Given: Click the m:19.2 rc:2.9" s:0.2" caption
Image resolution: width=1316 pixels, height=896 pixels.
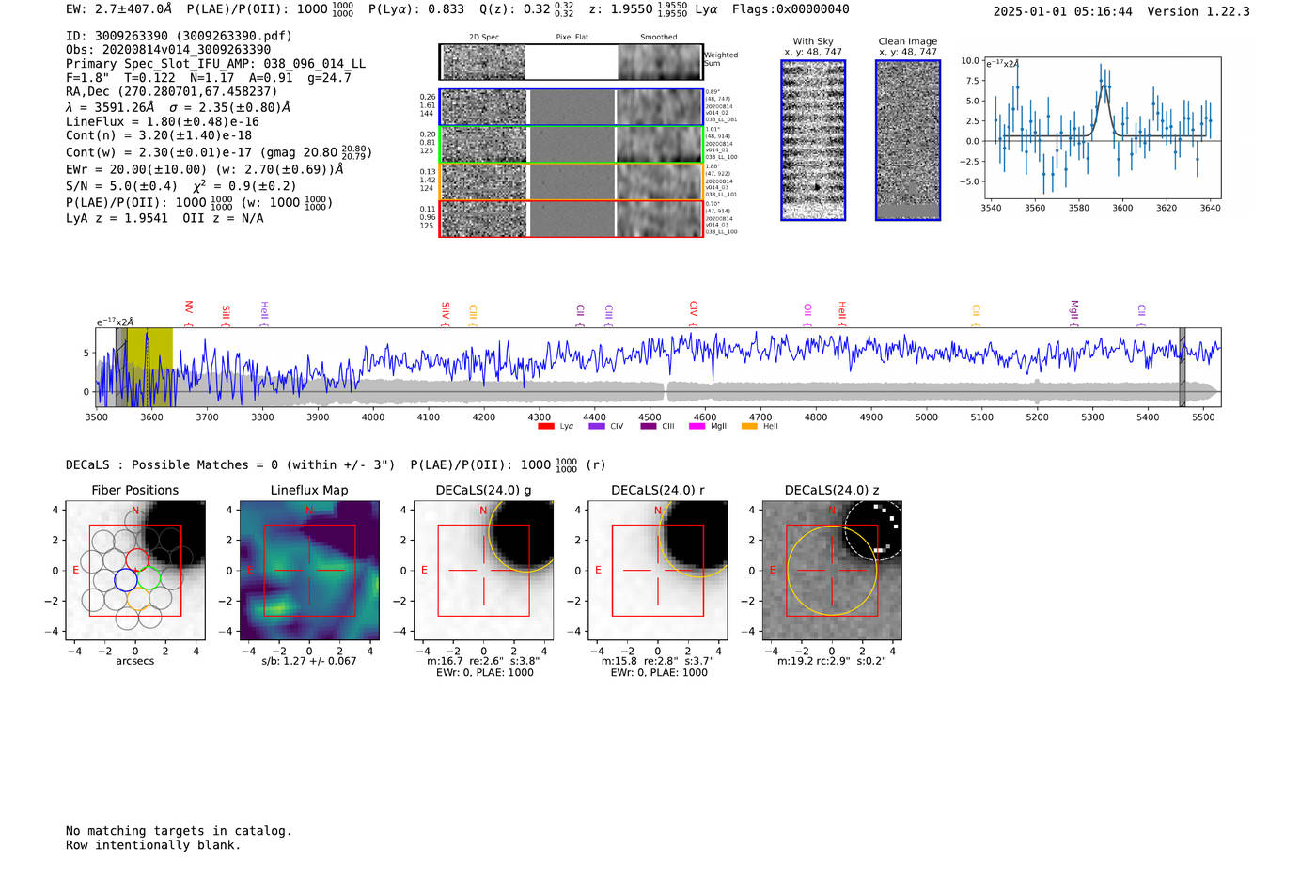Looking at the screenshot, I should 832,661.
